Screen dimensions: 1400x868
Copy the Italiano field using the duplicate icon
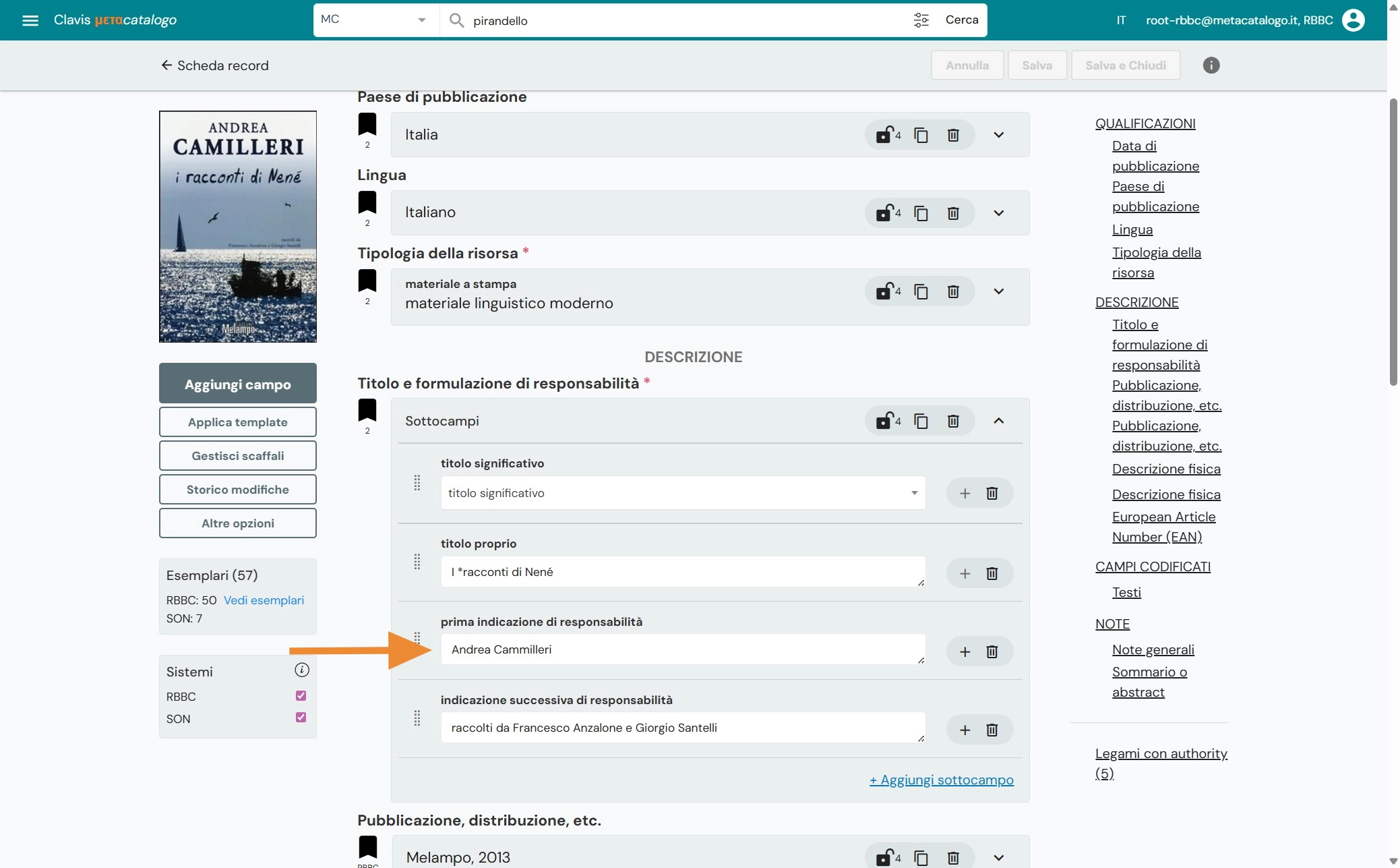[921, 212]
